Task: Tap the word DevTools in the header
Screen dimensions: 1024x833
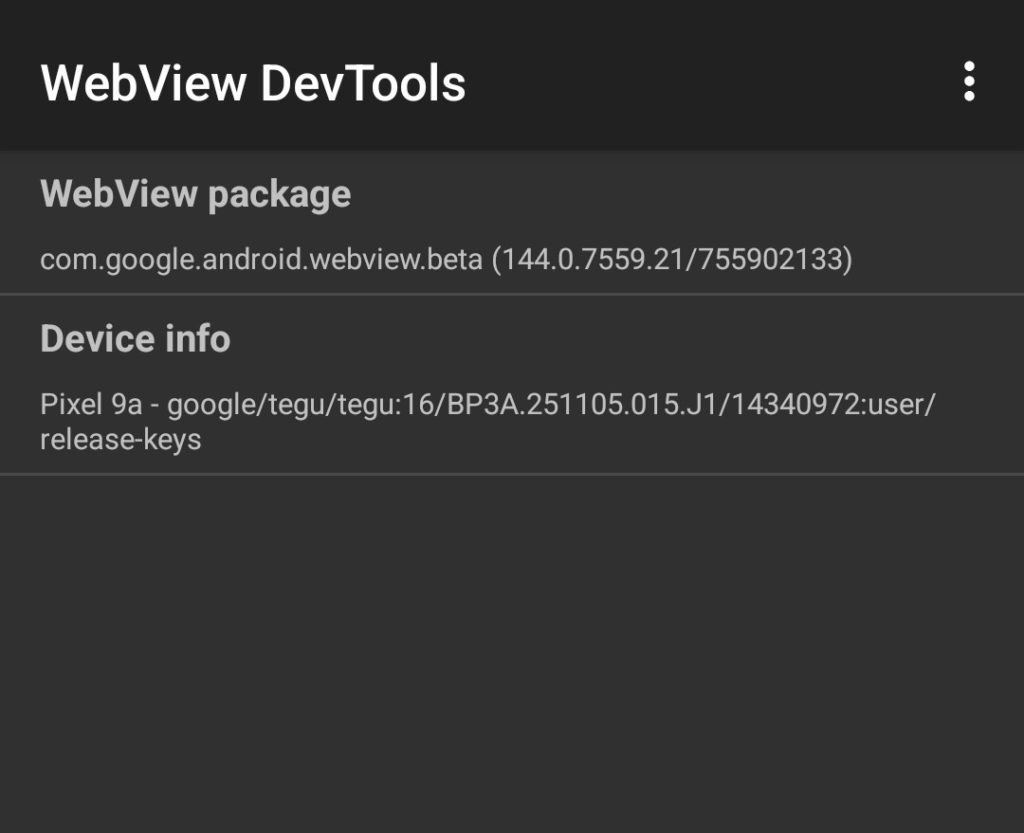Action: pyautogui.click(x=363, y=83)
